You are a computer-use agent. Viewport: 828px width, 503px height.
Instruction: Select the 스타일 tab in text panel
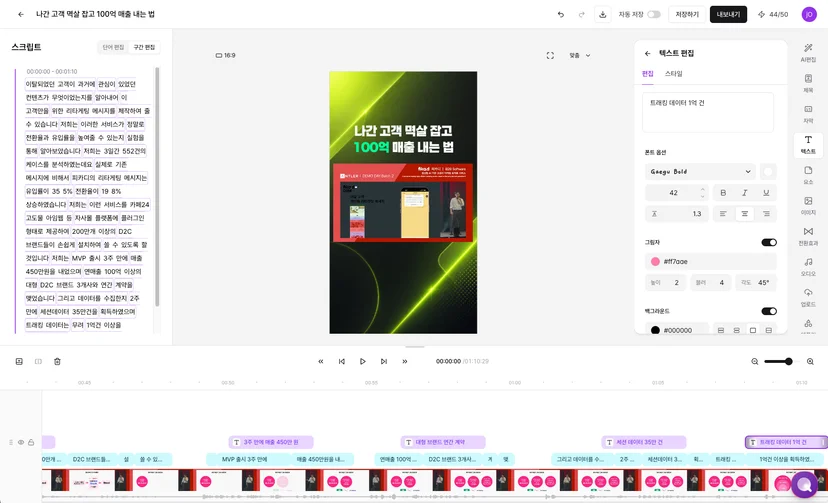[673, 74]
